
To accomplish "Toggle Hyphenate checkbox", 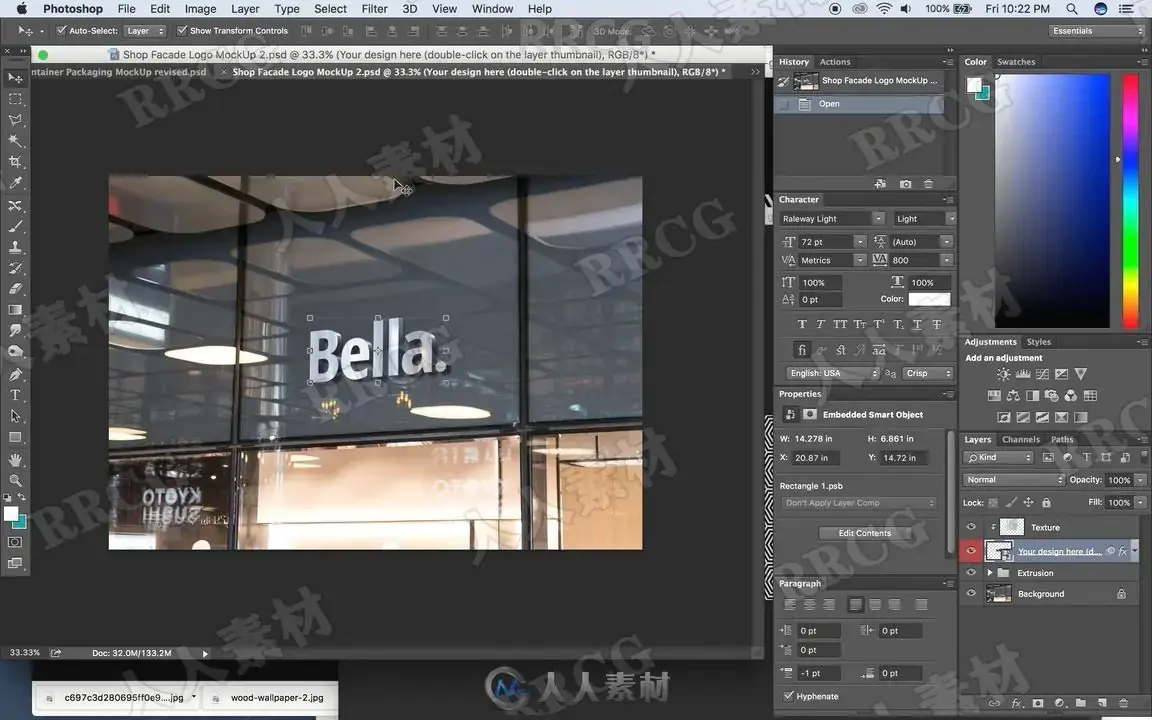I will [x=788, y=696].
